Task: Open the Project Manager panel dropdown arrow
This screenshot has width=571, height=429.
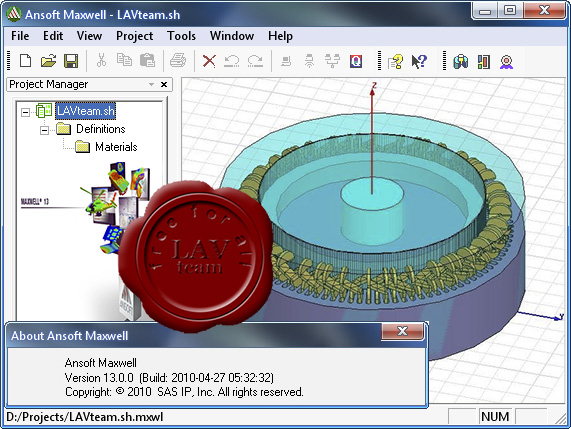Action: 151,84
